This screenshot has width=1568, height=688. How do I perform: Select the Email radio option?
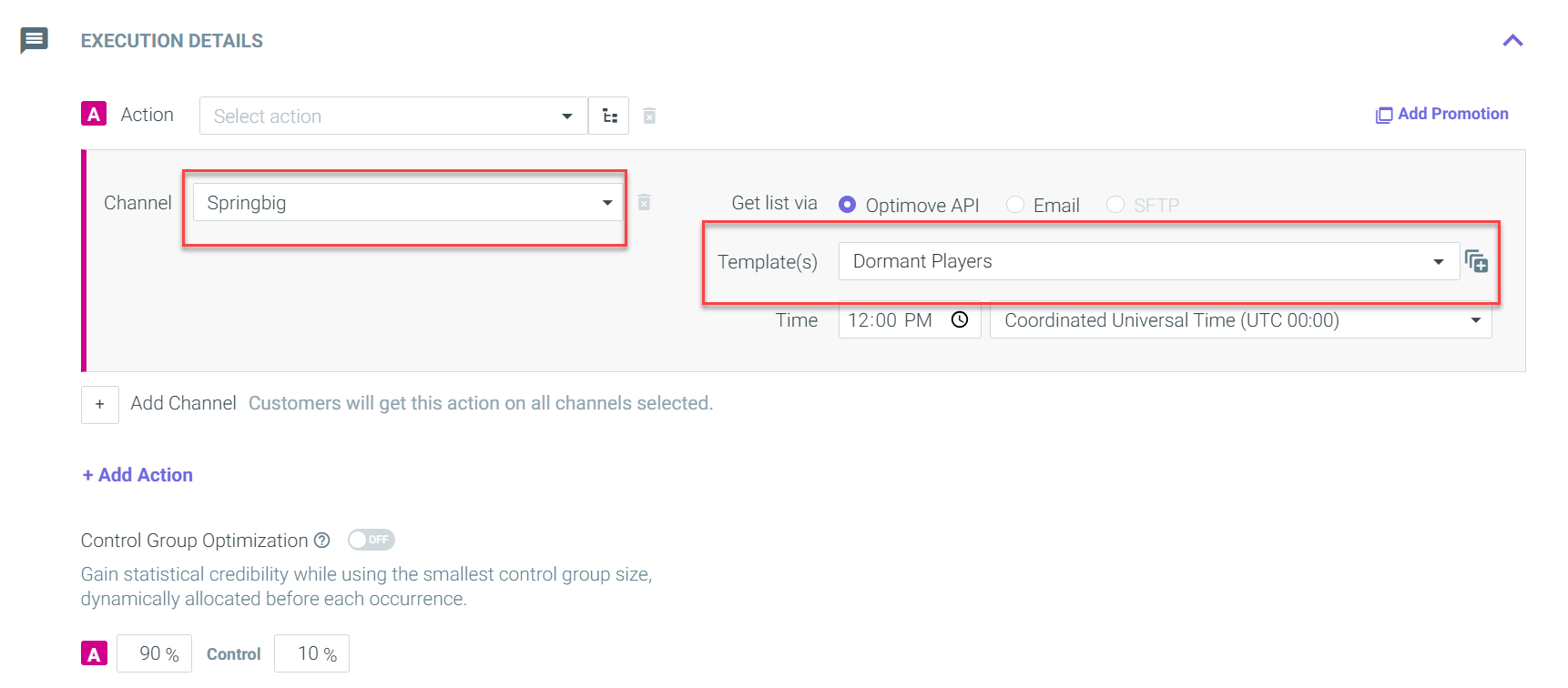tap(1015, 205)
